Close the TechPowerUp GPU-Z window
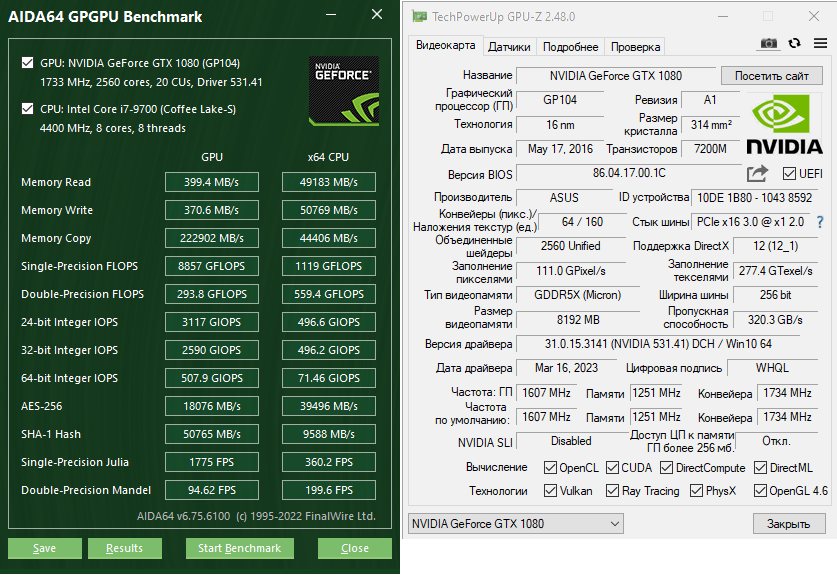The width and height of the screenshot is (837, 577). tap(814, 17)
